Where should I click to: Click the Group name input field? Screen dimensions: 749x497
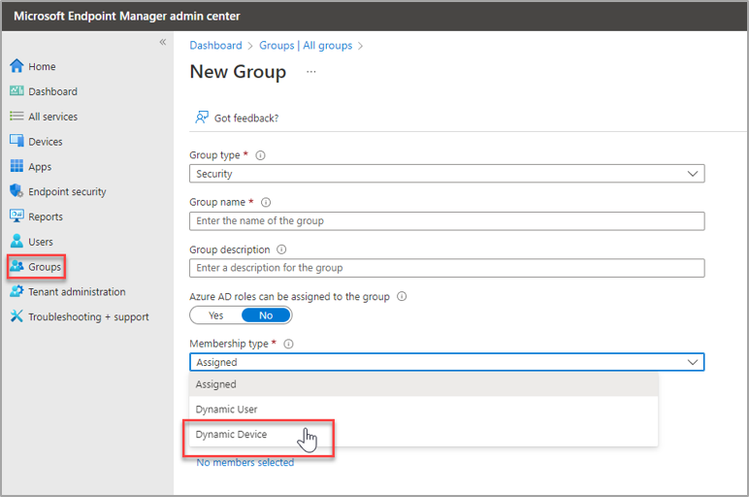(x=446, y=221)
